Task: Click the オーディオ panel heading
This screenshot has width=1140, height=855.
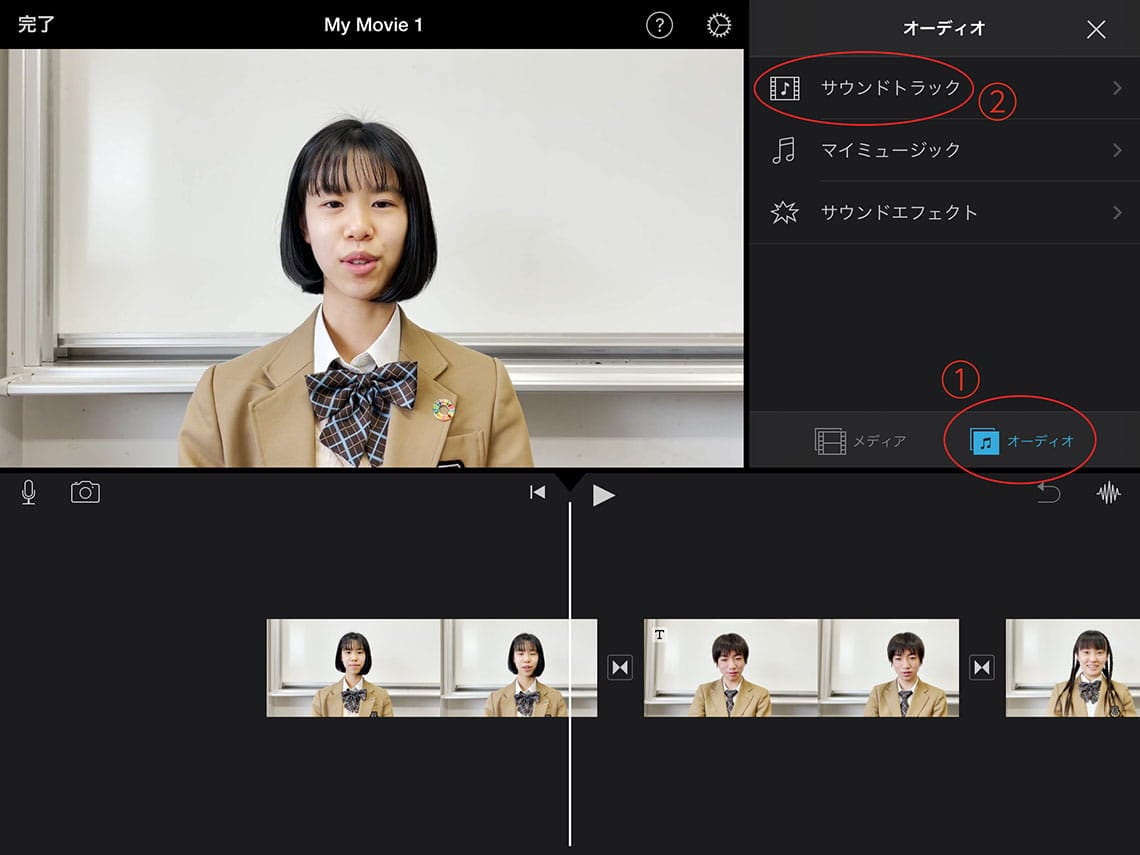Action: tap(944, 28)
